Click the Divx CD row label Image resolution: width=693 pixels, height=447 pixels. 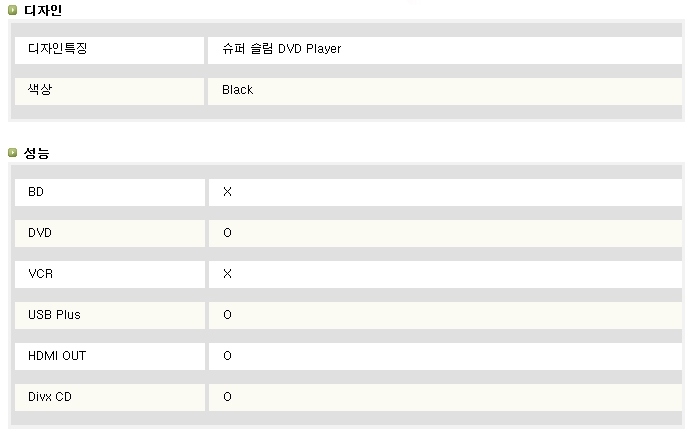point(50,397)
